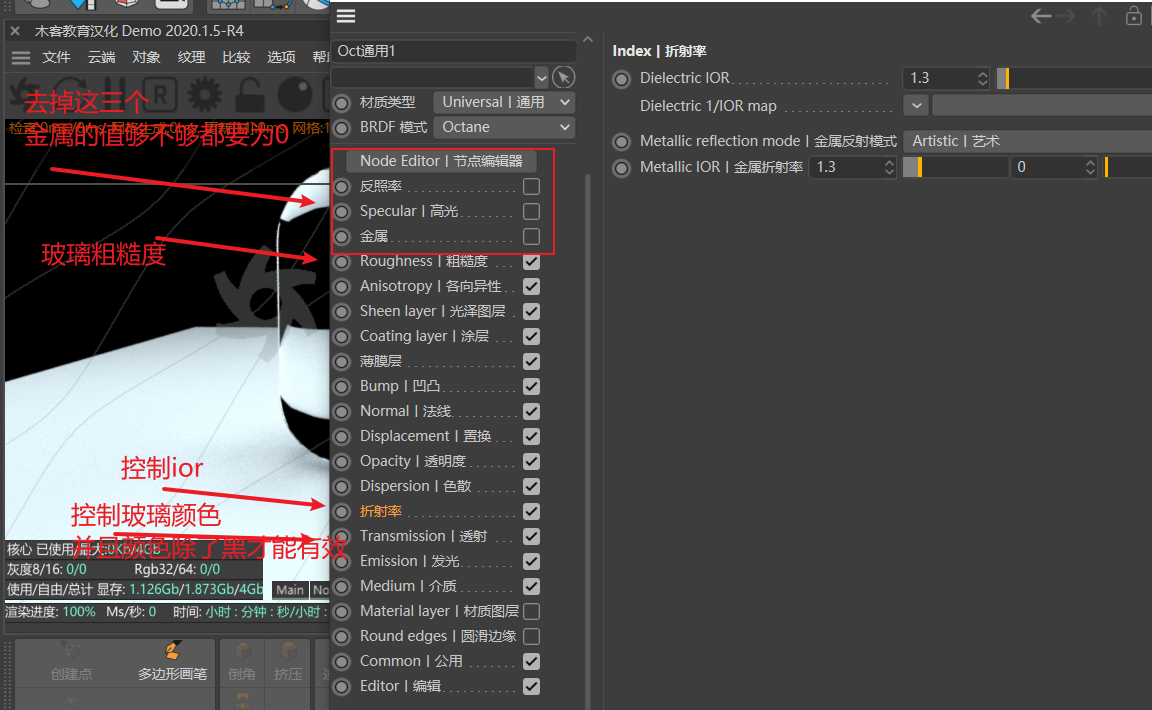
Task: Pause rendering in Live Viewer toolbar
Action: point(115,94)
